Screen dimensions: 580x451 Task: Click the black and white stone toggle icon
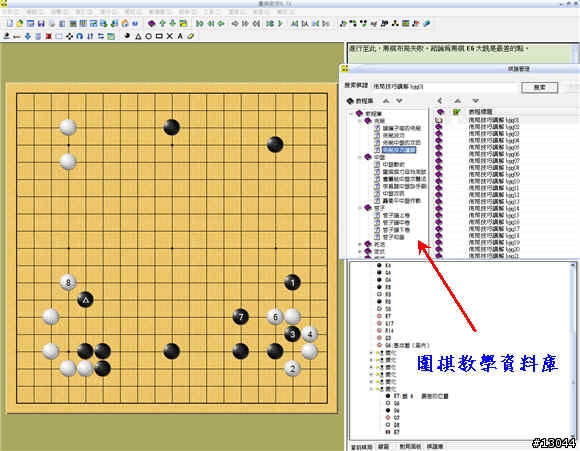tap(127, 36)
